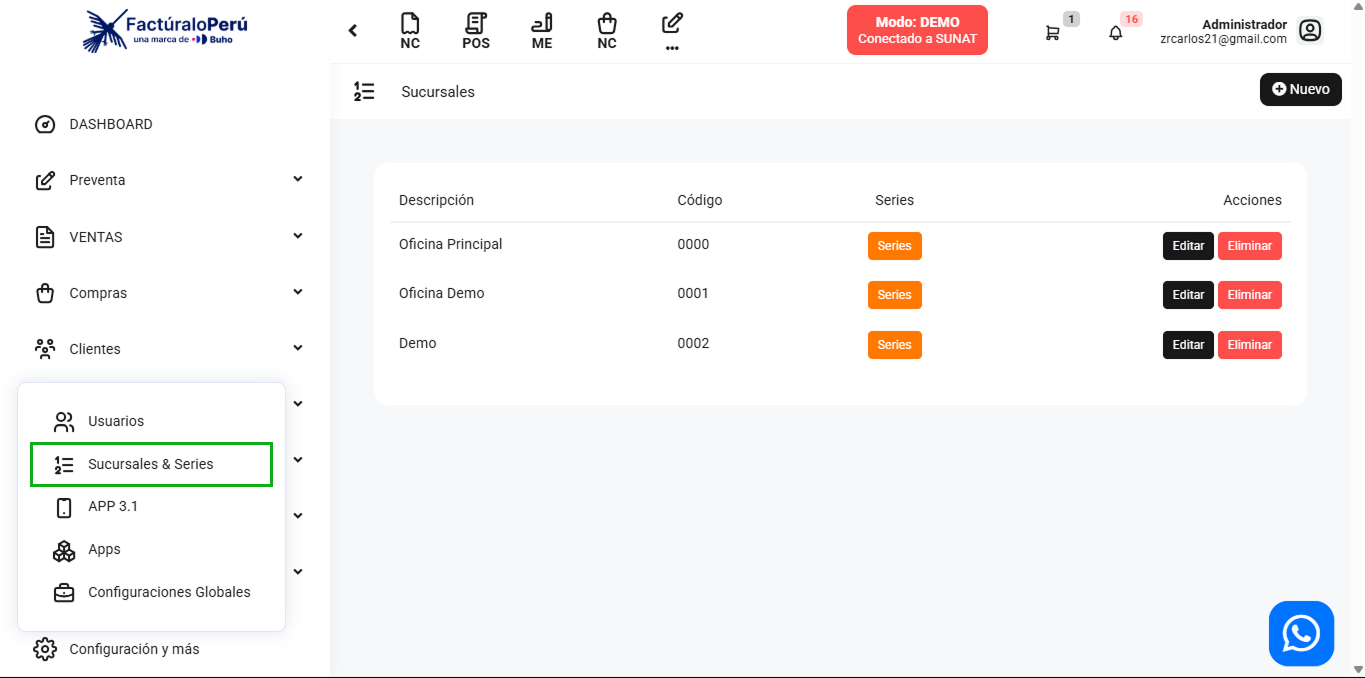This screenshot has width=1365, height=678.
Task: Open the Administrador user profile icon
Action: tap(1310, 31)
